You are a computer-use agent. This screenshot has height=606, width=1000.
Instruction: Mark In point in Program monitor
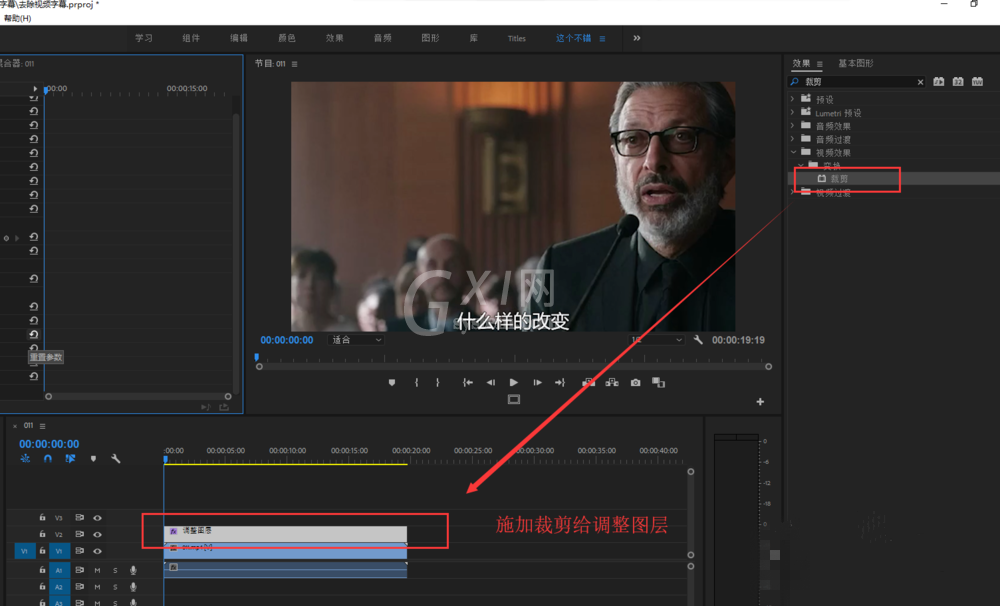coord(416,383)
